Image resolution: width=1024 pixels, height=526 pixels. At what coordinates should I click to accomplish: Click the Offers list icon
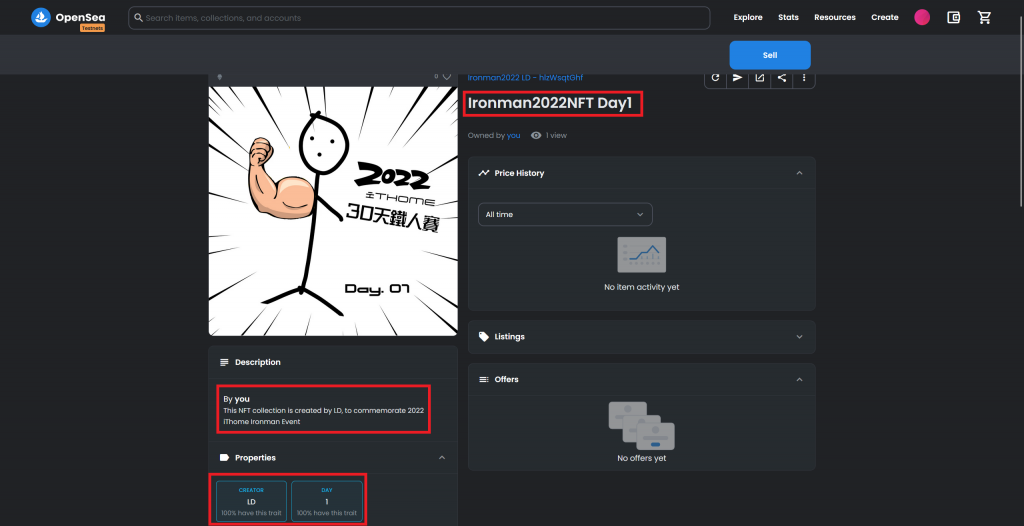(484, 380)
